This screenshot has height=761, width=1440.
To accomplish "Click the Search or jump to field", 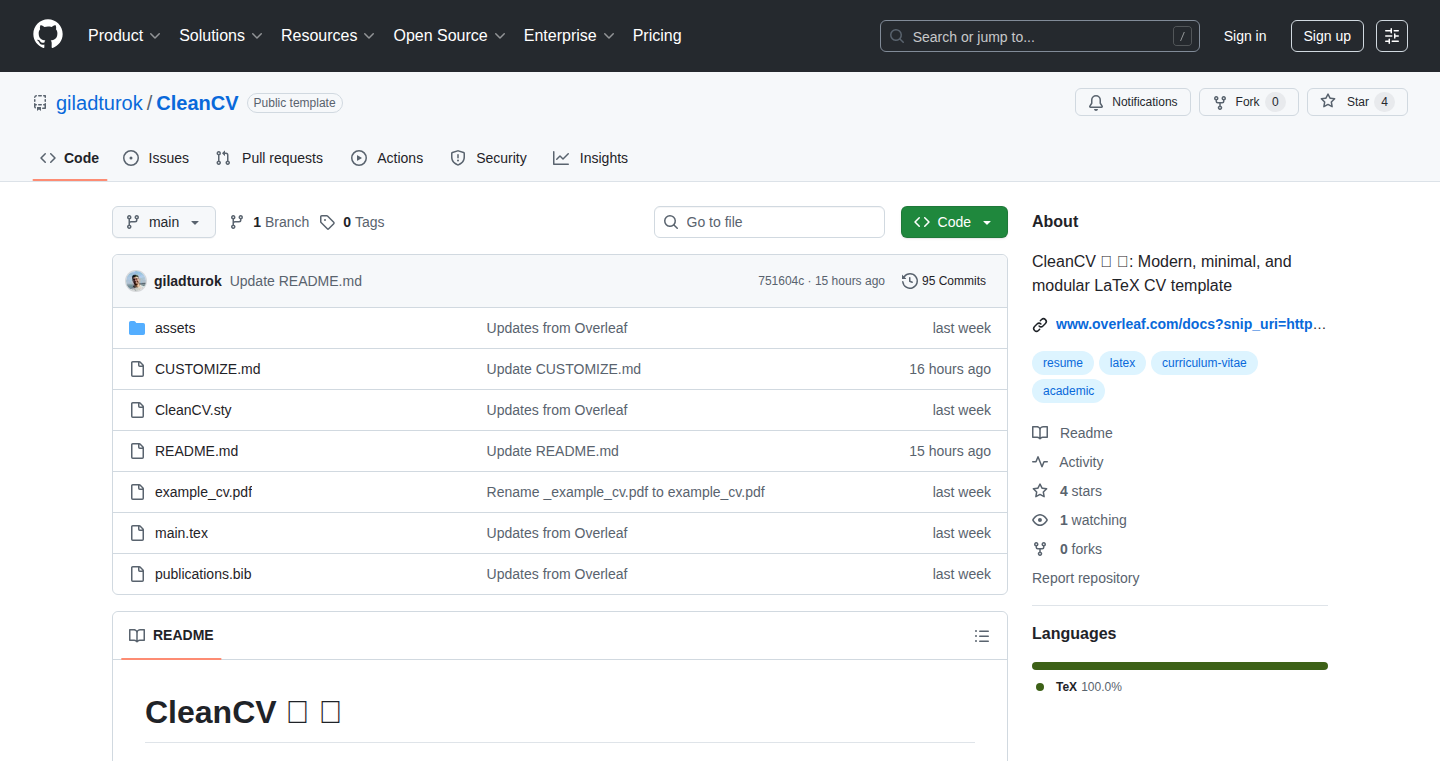I will point(1040,36).
